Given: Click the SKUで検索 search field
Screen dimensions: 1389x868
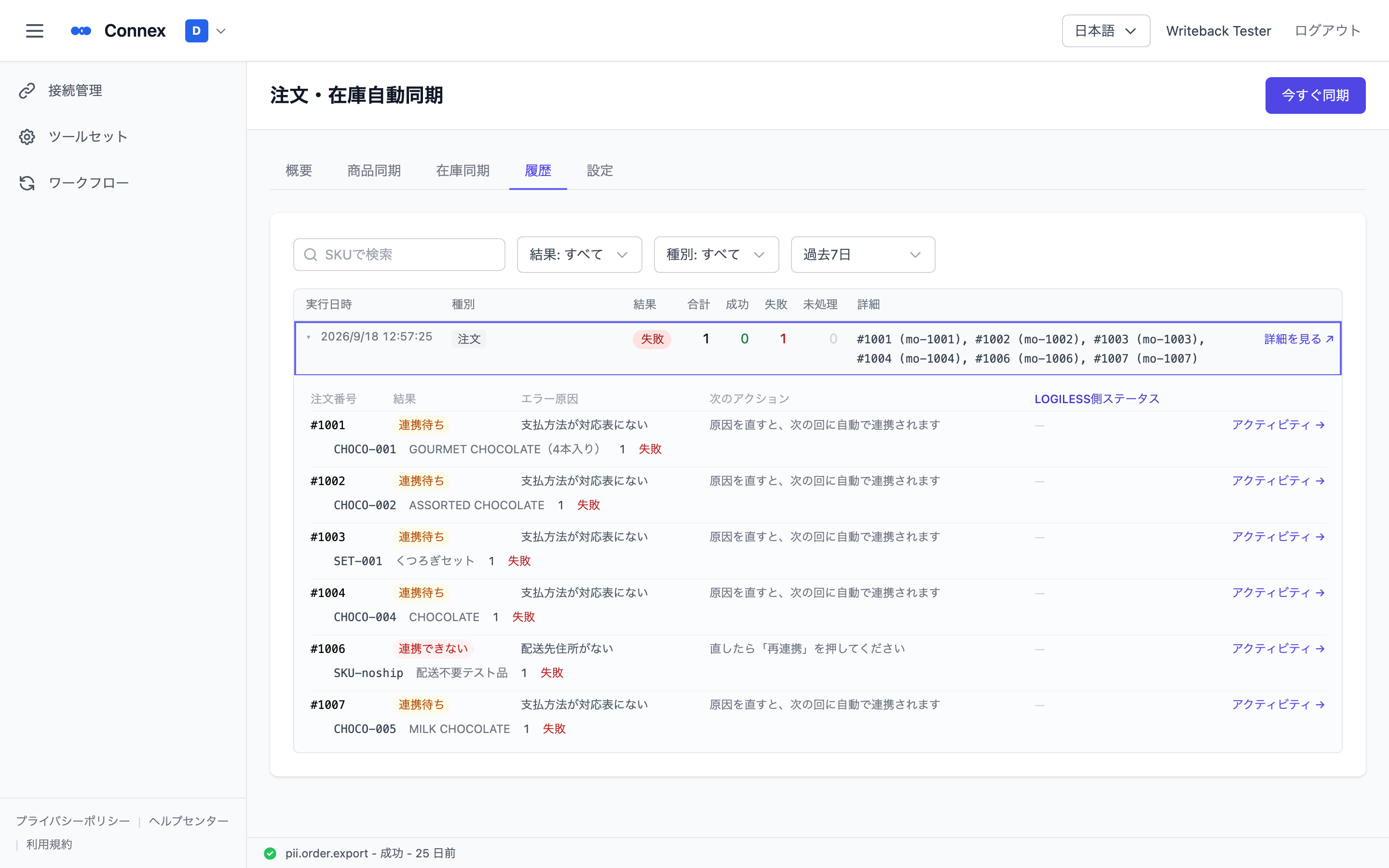Looking at the screenshot, I should (x=399, y=254).
